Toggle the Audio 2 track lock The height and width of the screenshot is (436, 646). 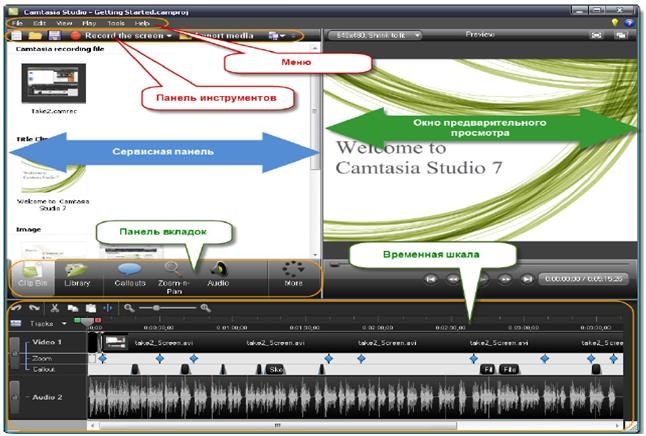(15, 397)
